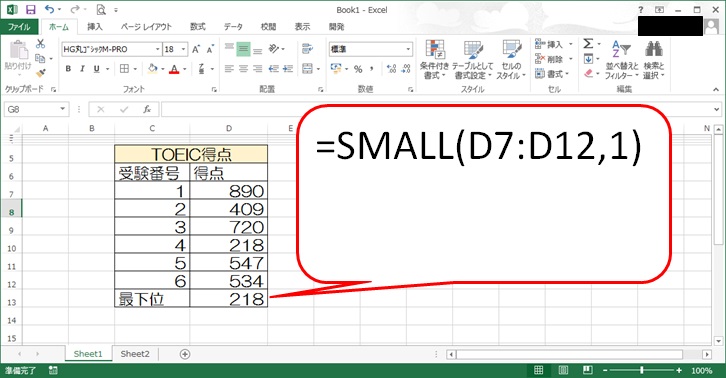Click the zoom slider handle
This screenshot has height=378, width=726.
[642, 370]
